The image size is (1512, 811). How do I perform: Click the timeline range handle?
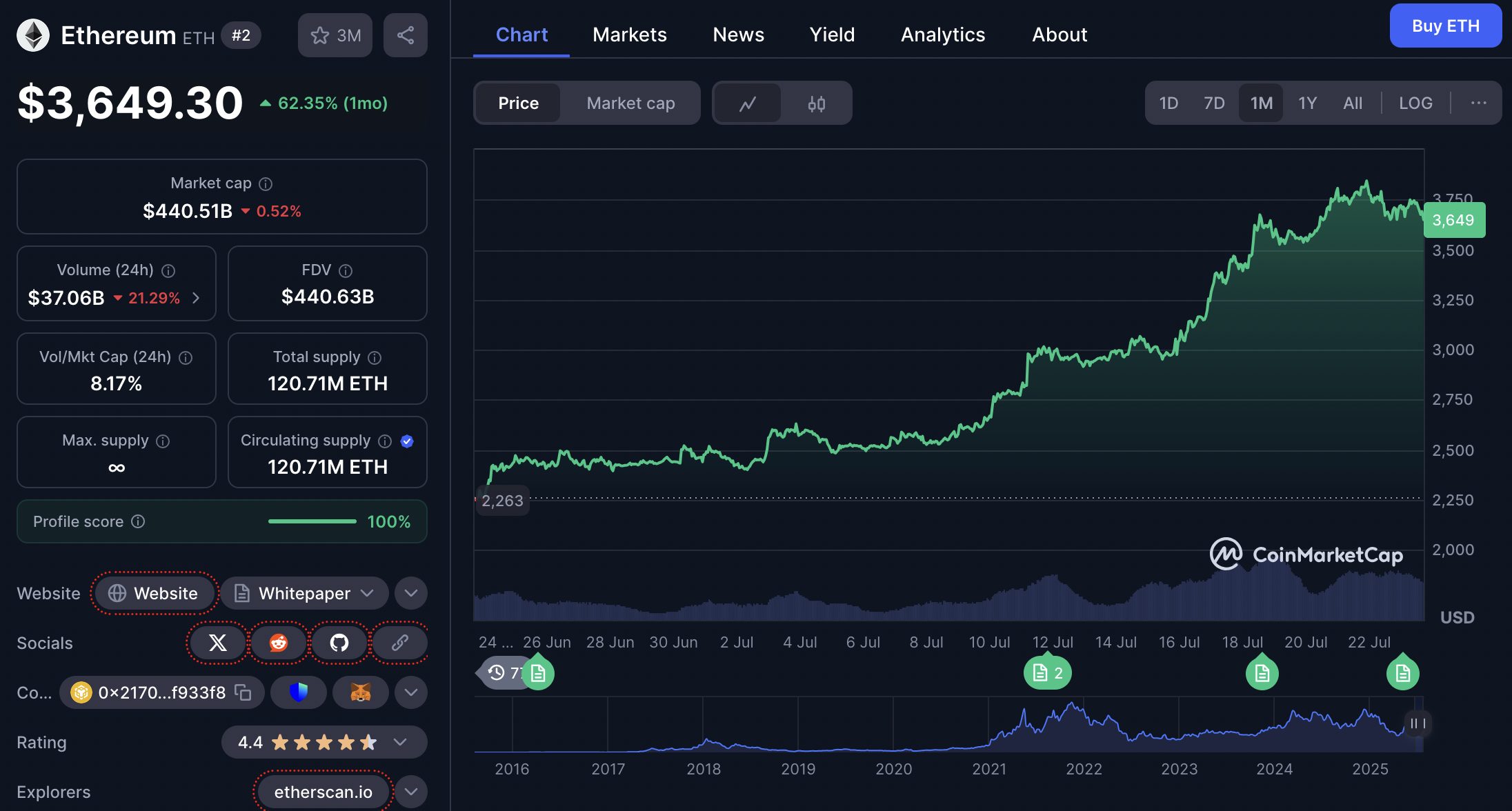pyautogui.click(x=1417, y=723)
